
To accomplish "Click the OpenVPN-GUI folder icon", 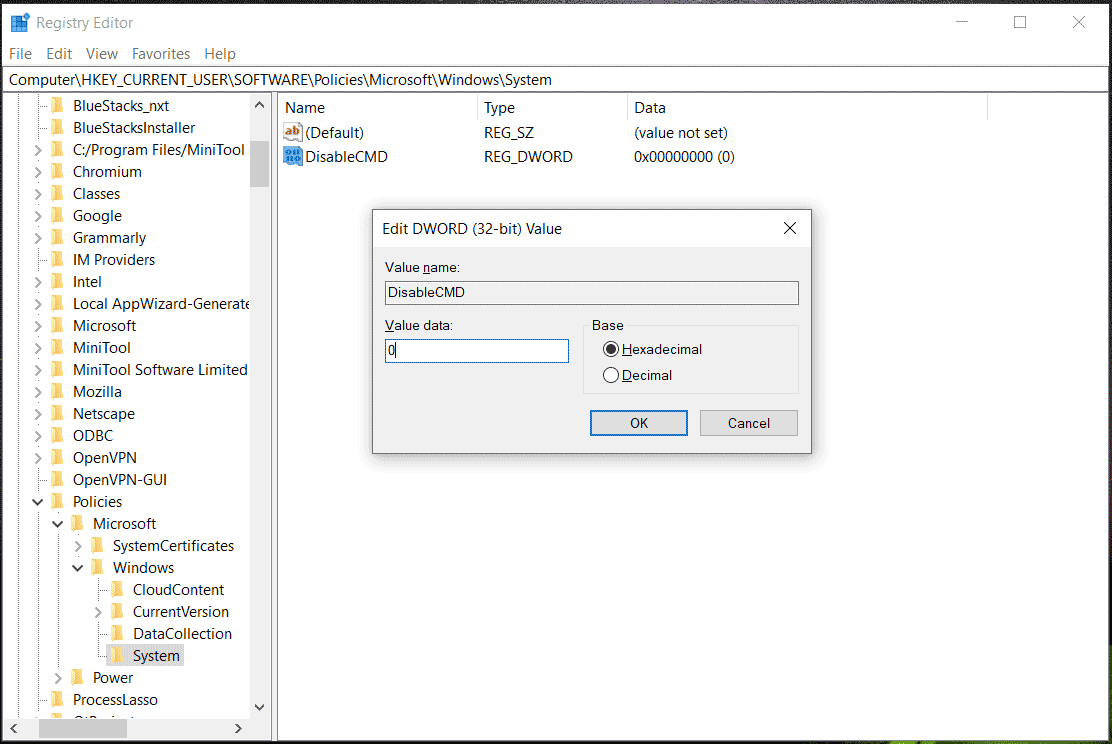I will pyautogui.click(x=58, y=479).
